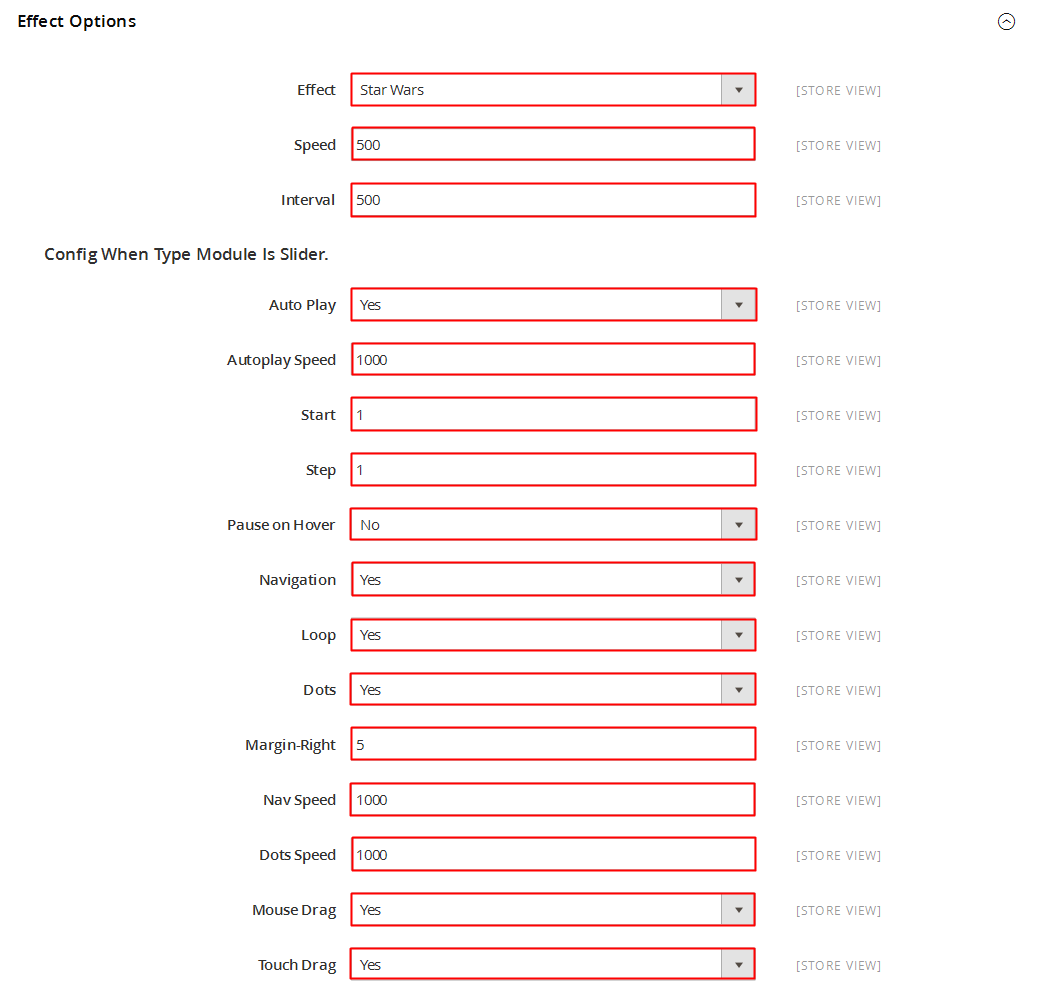Focus the Autoplay Speed text box

pos(553,359)
